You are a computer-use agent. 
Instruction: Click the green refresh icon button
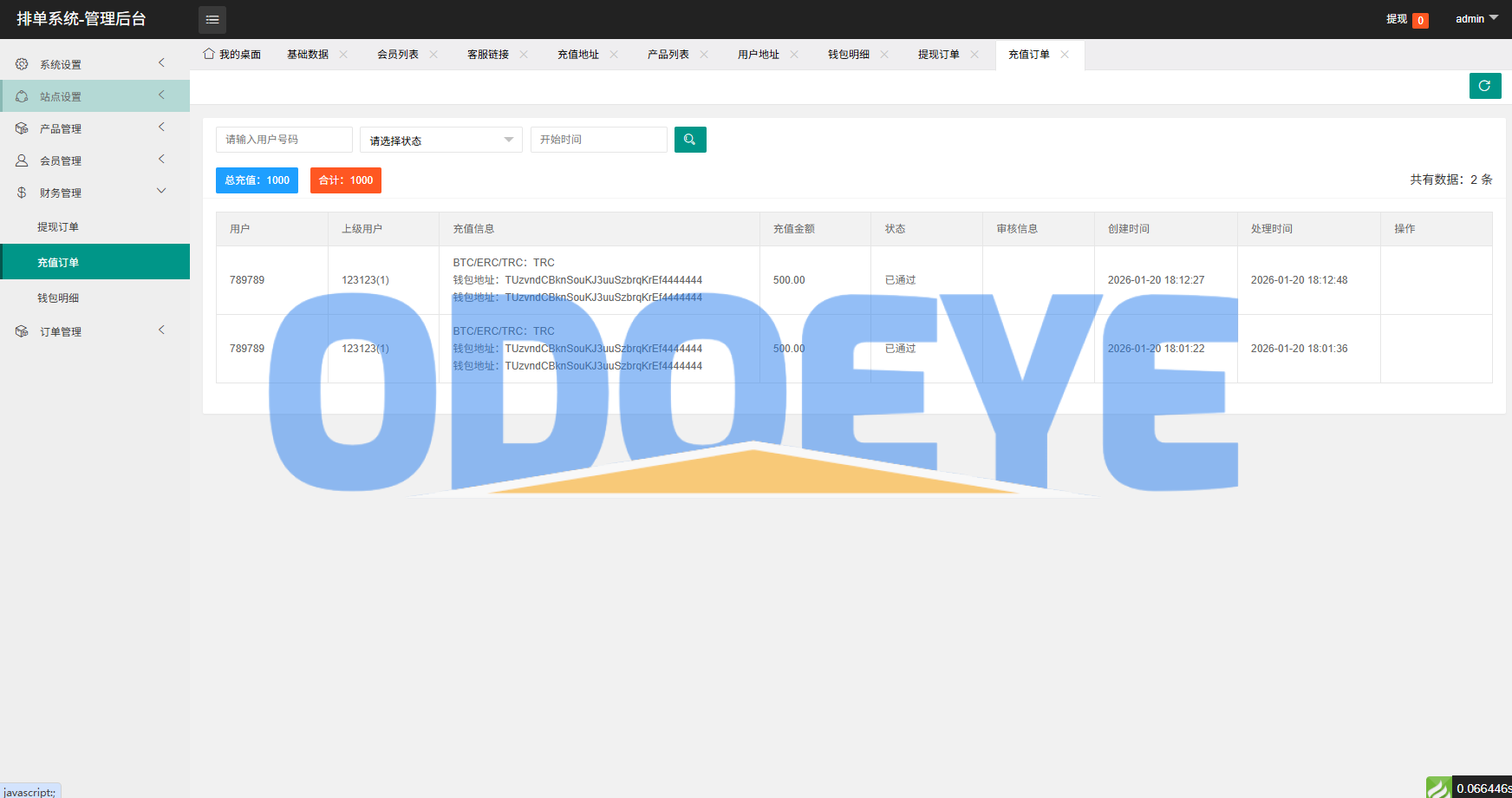1484,86
